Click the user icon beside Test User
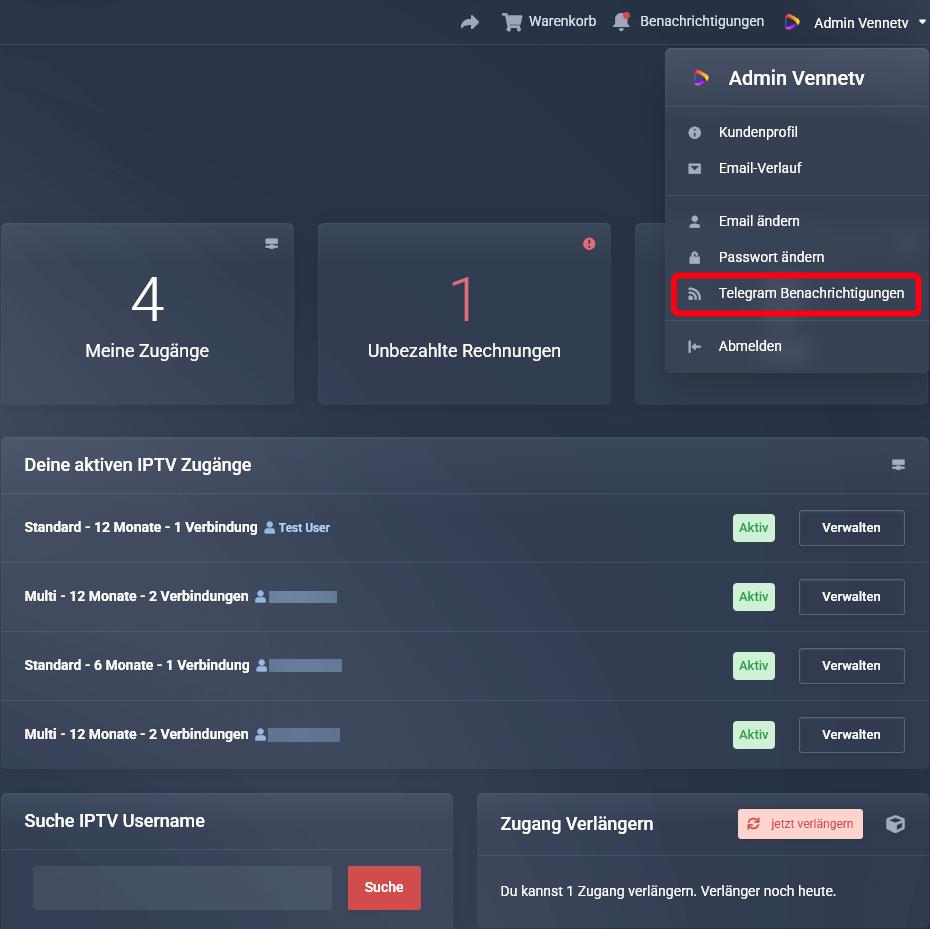Viewport: 930px width, 929px height. point(269,528)
